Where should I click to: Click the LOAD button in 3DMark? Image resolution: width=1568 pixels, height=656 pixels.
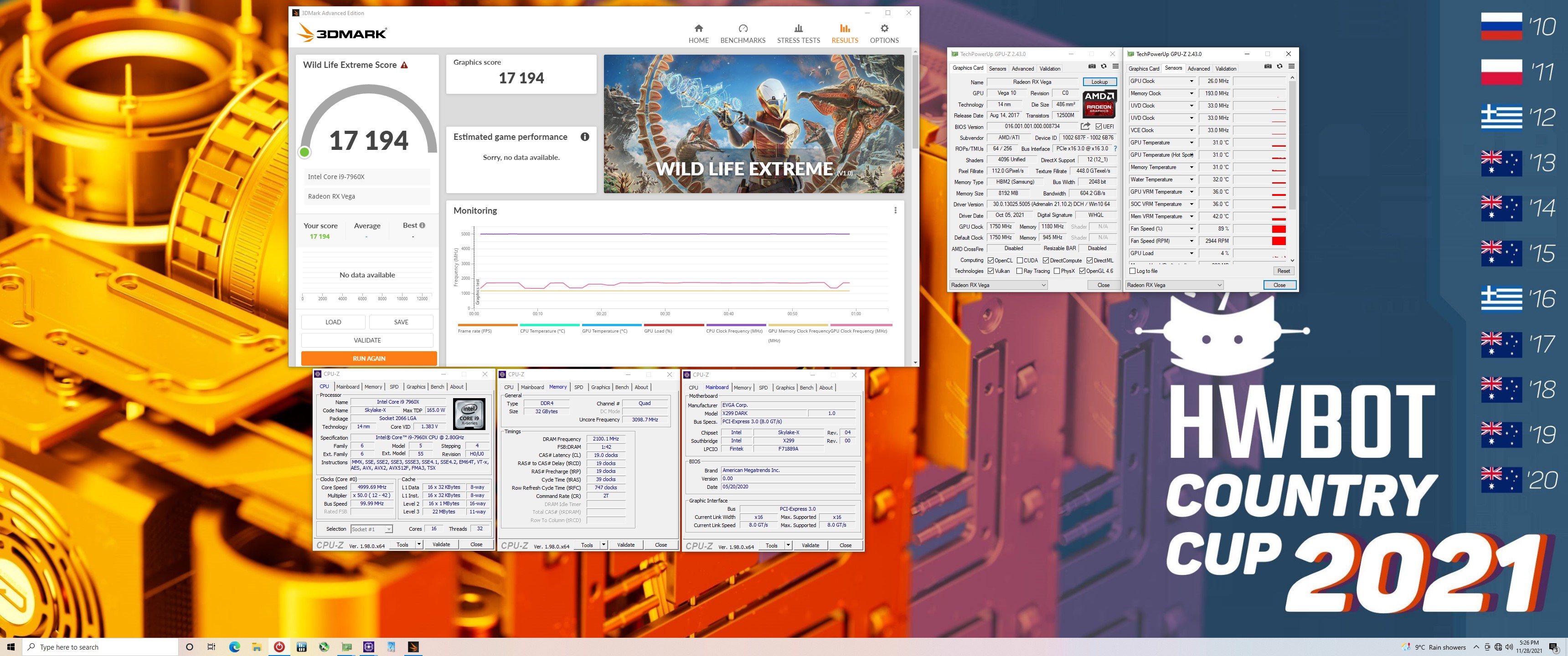333,323
